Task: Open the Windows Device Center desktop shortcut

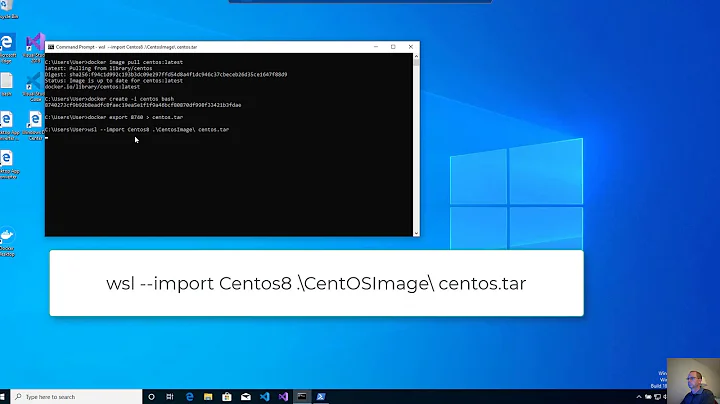Action: [x=35, y=125]
